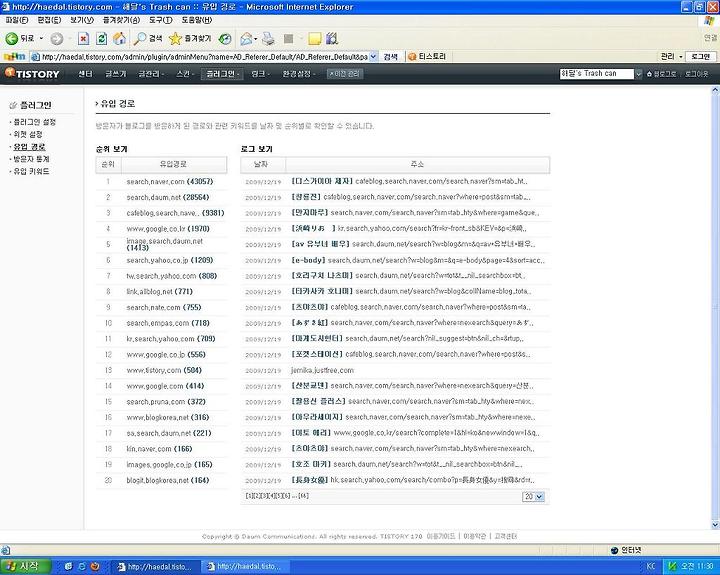Go to 글쓰기 in the admin bar
The image size is (720, 575).
click(x=115, y=73)
